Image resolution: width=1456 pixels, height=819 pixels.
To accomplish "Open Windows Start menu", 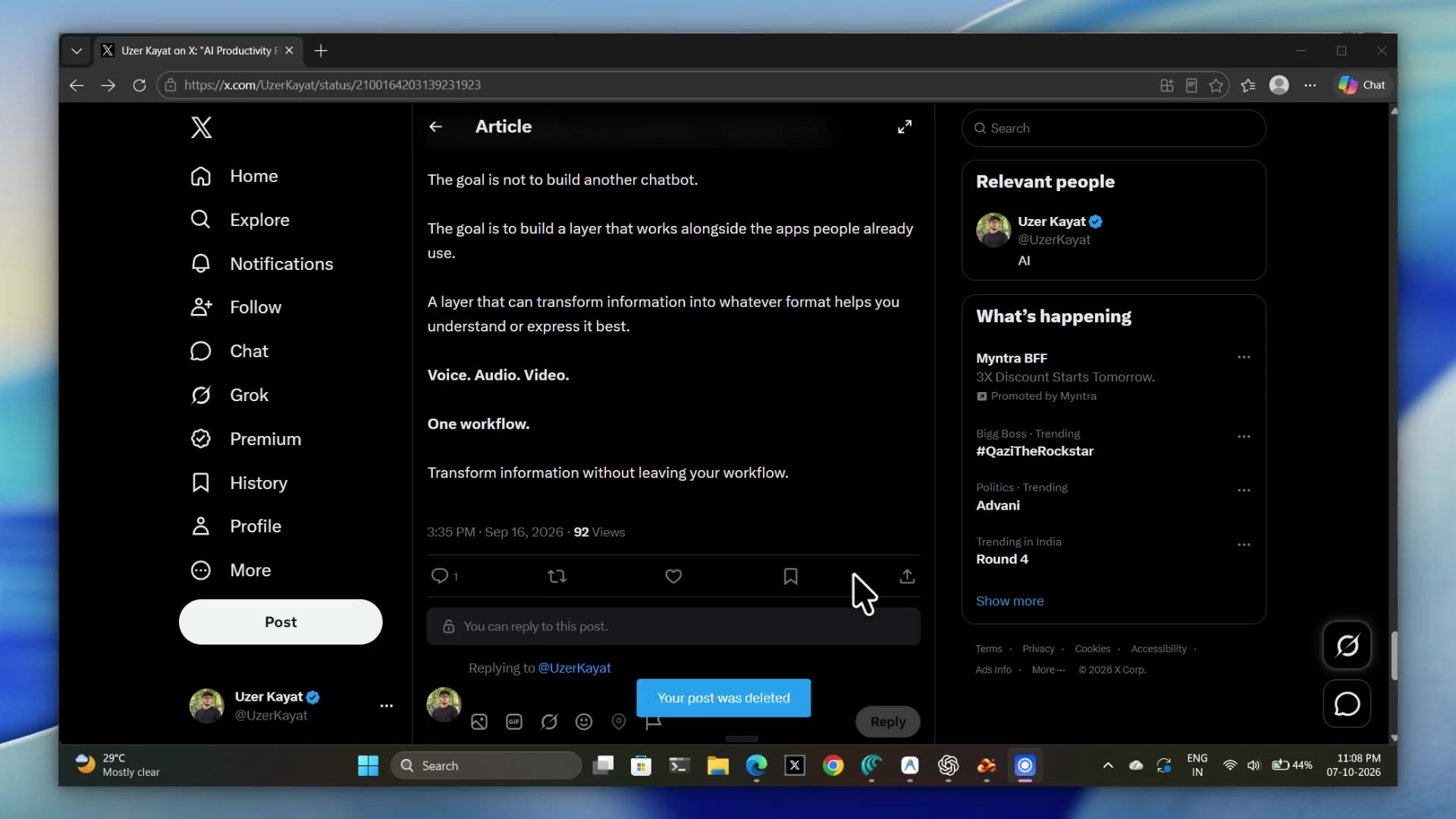I will click(368, 766).
